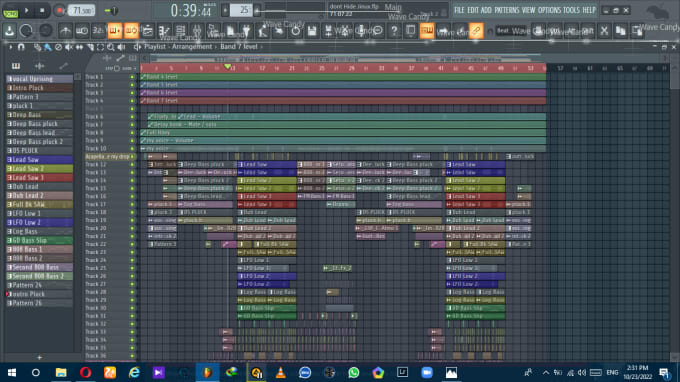
Task: Stop playback with the stop button
Action: [x=42, y=10]
